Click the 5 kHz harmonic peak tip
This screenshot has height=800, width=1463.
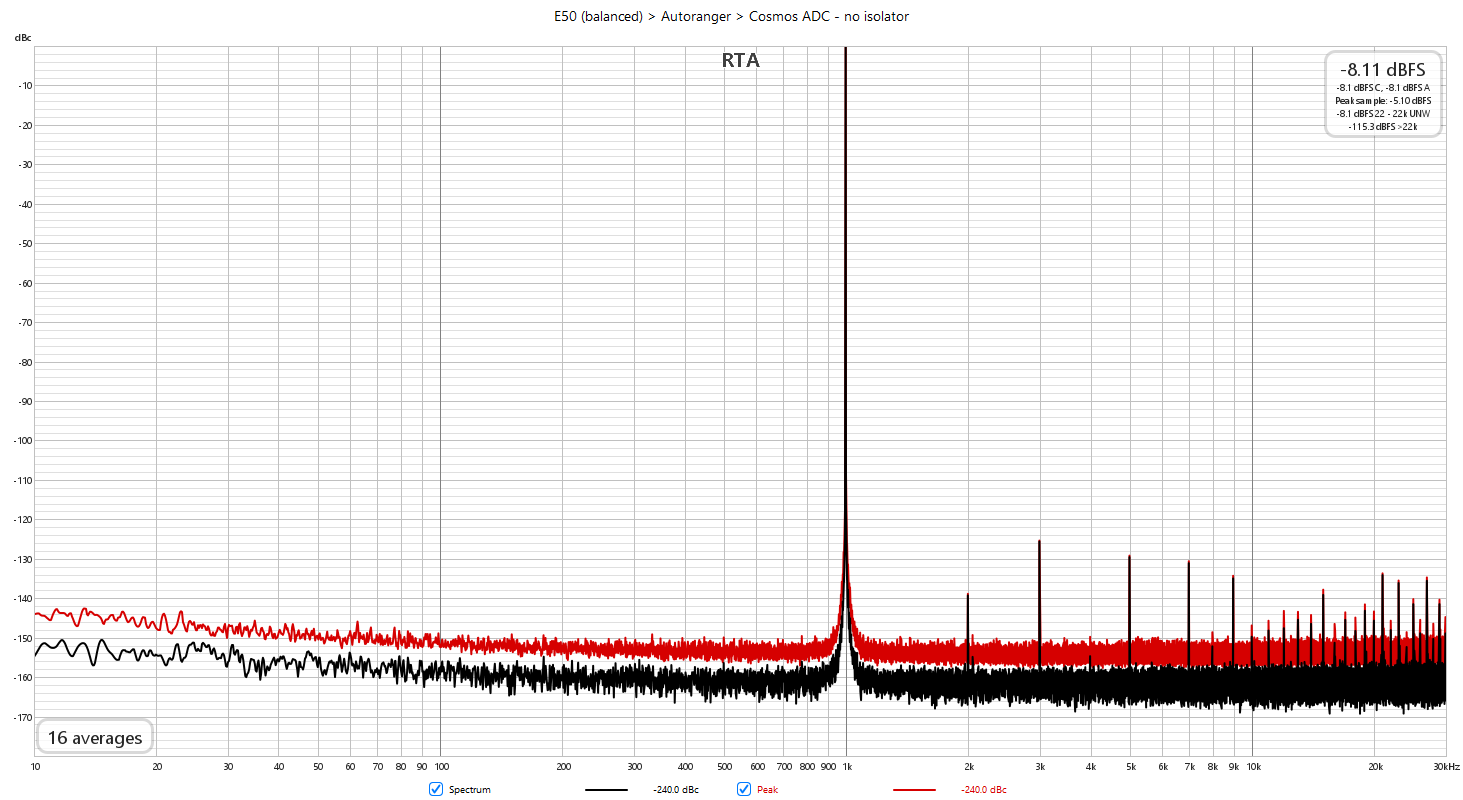tap(1129, 556)
